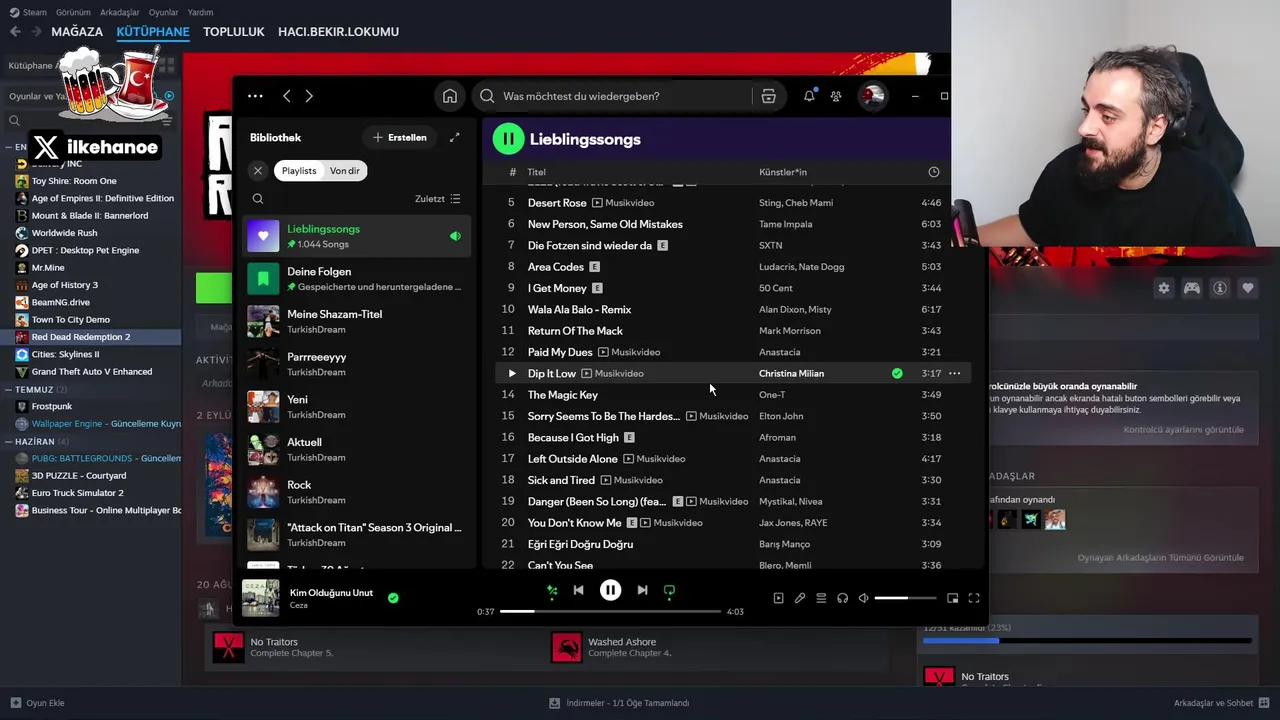Add game to favorites with heart icon
Image resolution: width=1280 pixels, height=720 pixels.
(x=1248, y=288)
